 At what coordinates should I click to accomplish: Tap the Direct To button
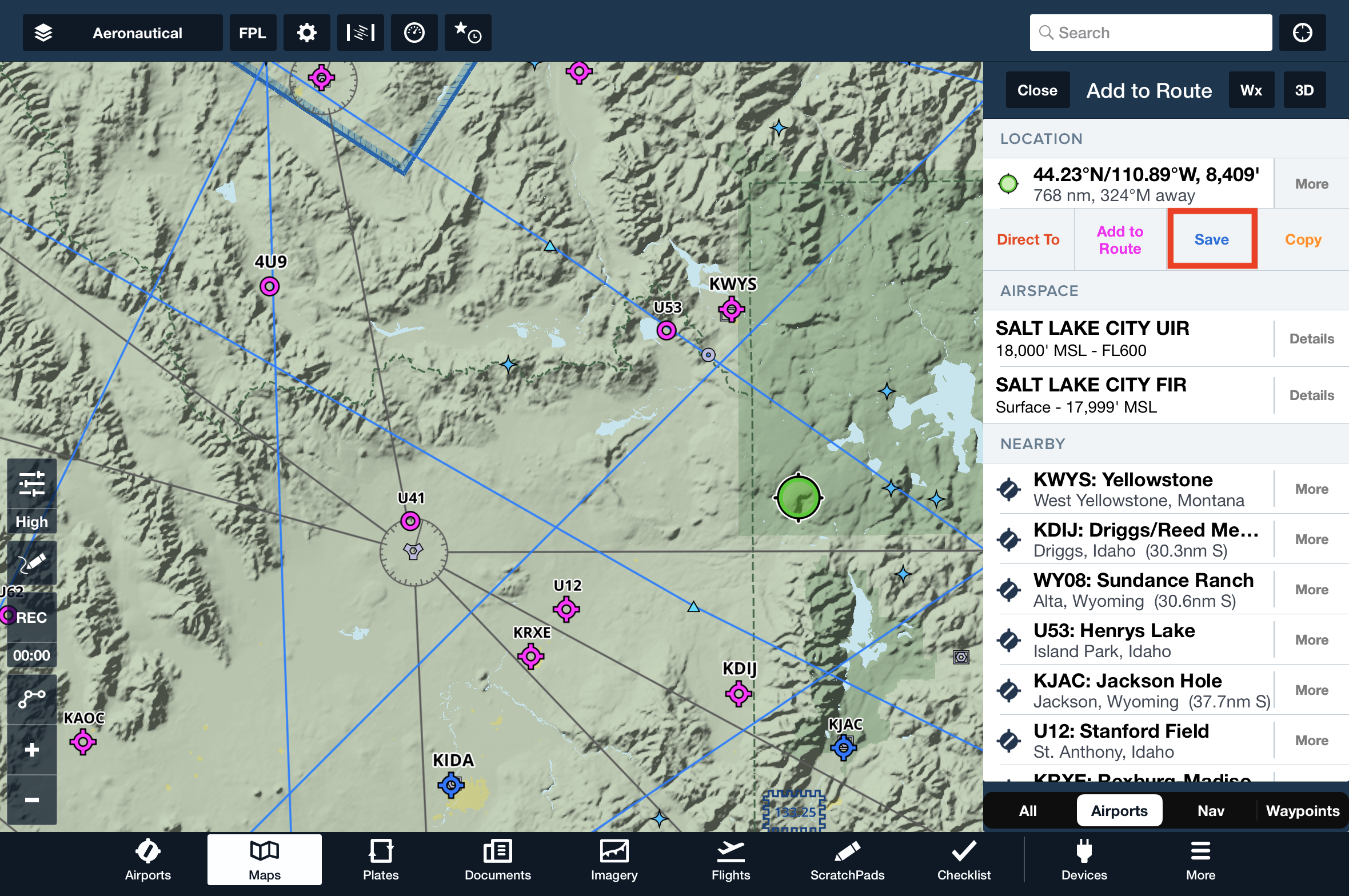coord(1028,239)
